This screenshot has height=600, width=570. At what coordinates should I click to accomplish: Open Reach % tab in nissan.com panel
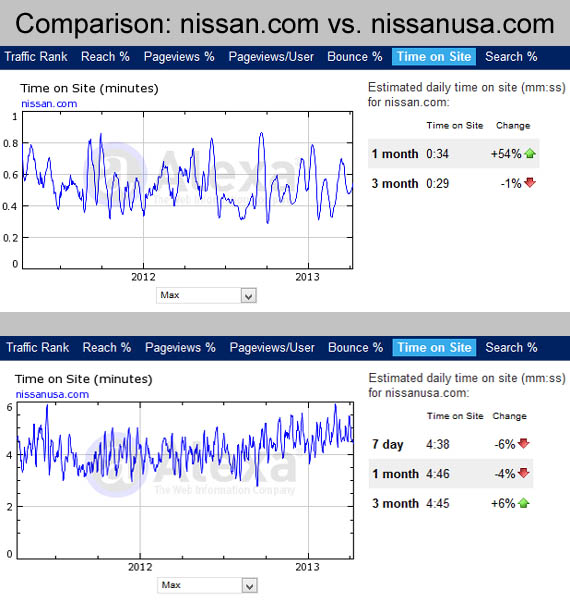point(105,57)
